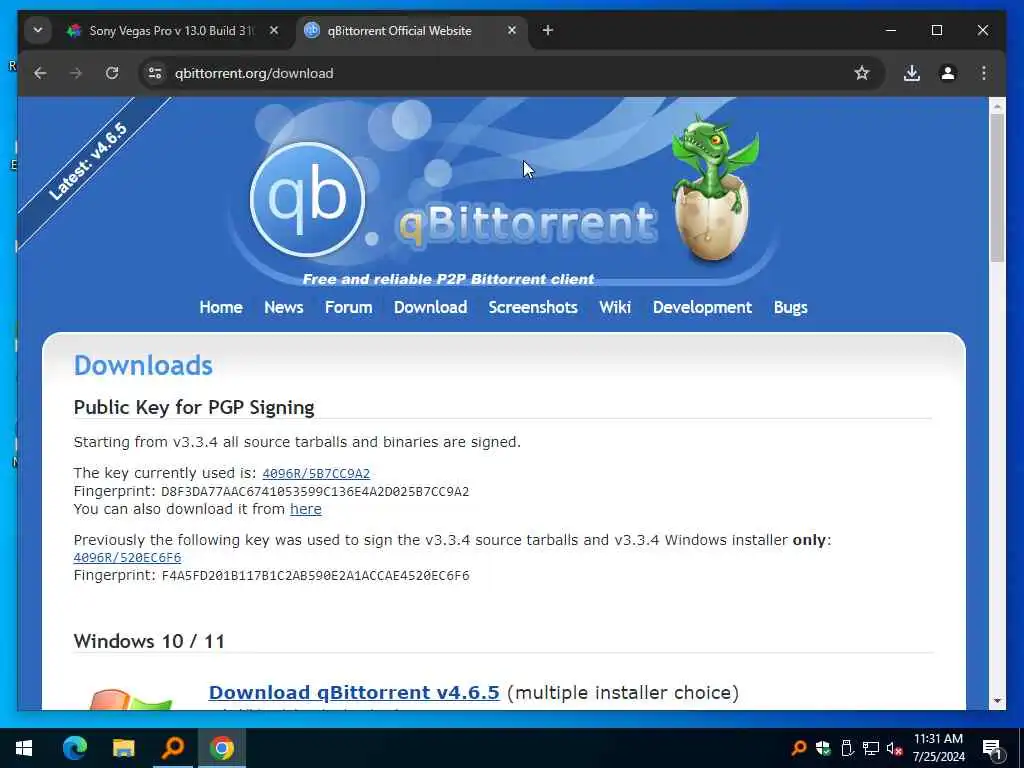Open the Windows Start menu

point(24,748)
